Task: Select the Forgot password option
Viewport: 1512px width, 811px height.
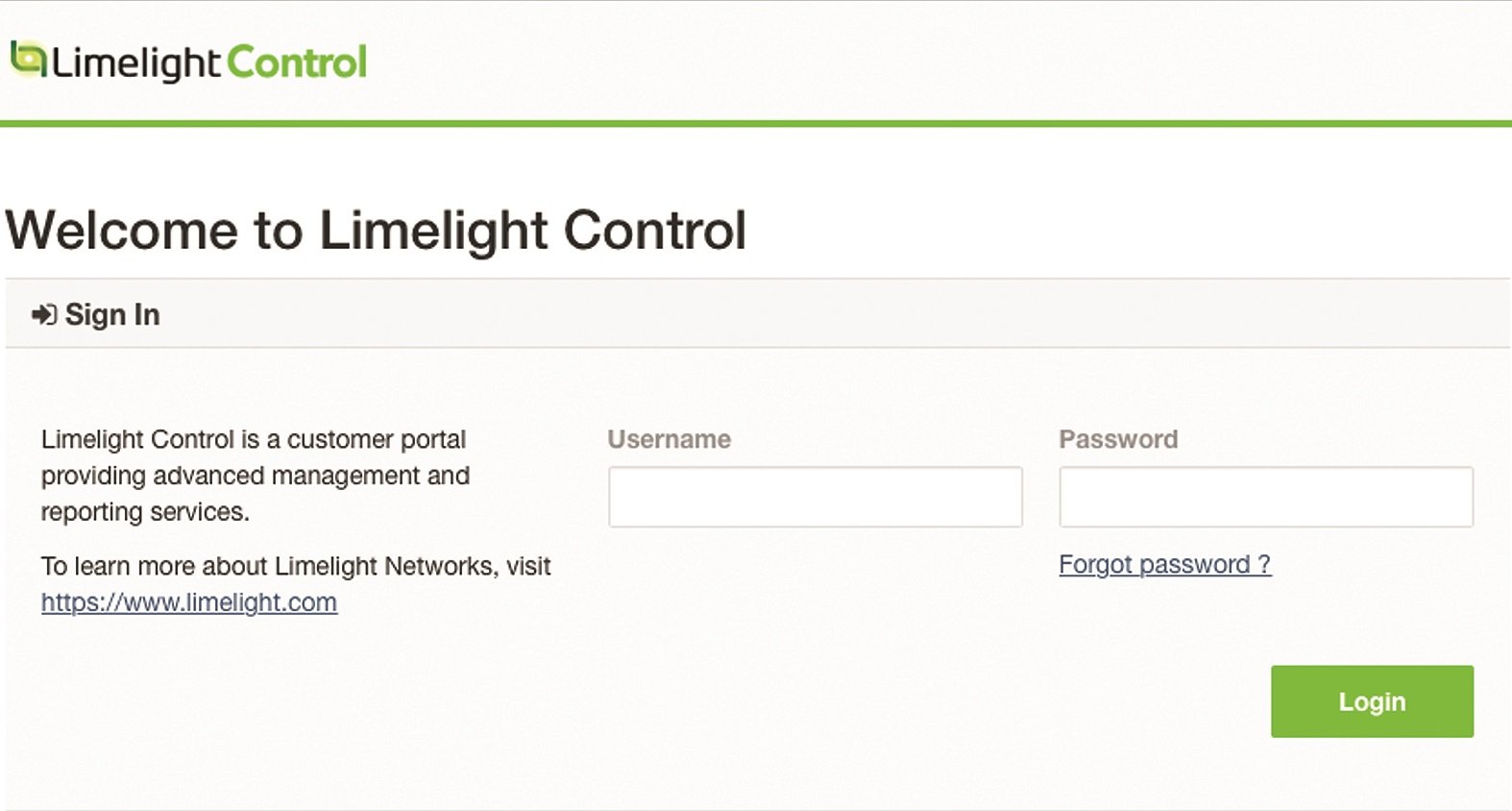Action: [1164, 565]
